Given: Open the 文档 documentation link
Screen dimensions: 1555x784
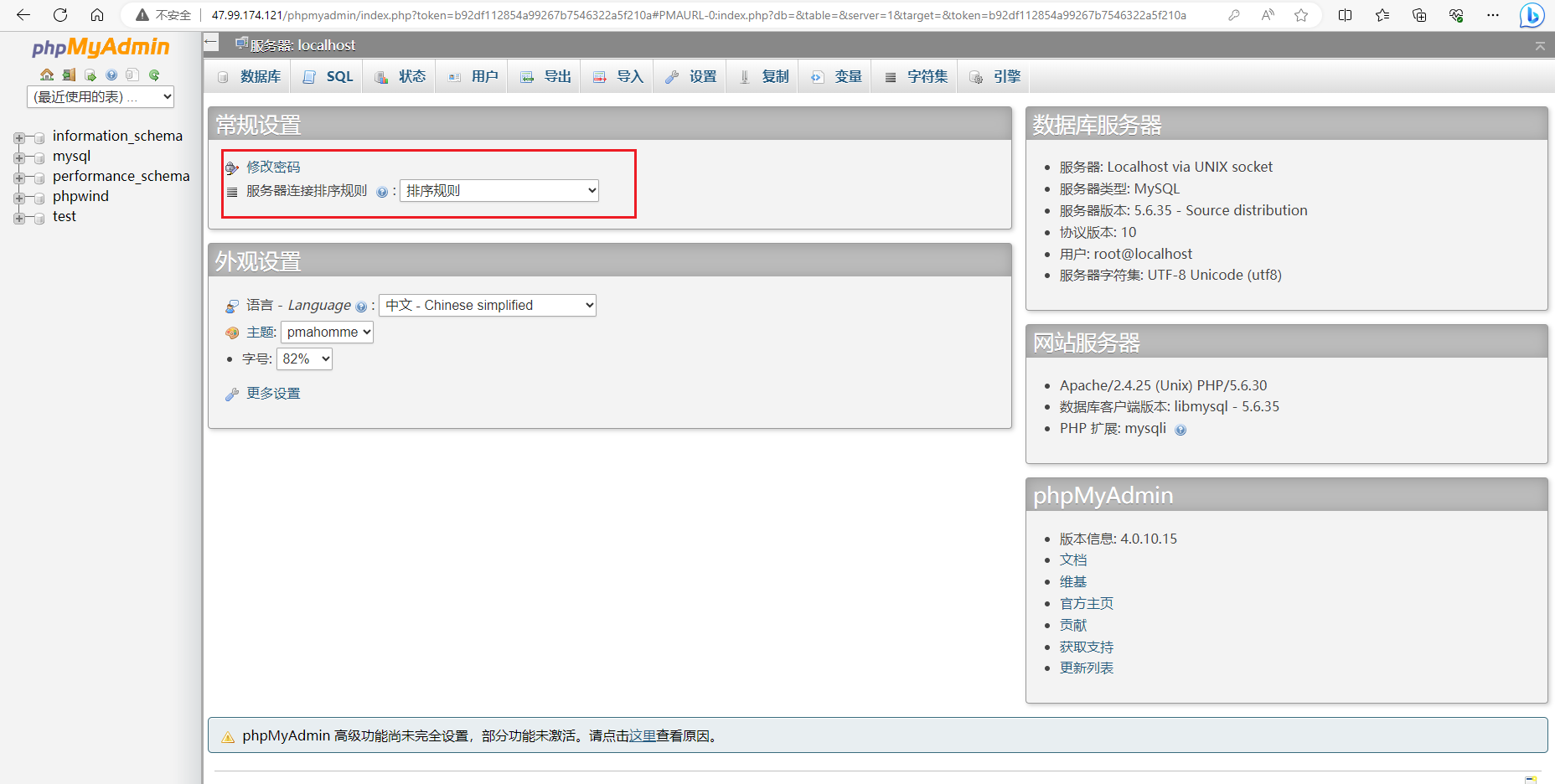Looking at the screenshot, I should [x=1073, y=560].
